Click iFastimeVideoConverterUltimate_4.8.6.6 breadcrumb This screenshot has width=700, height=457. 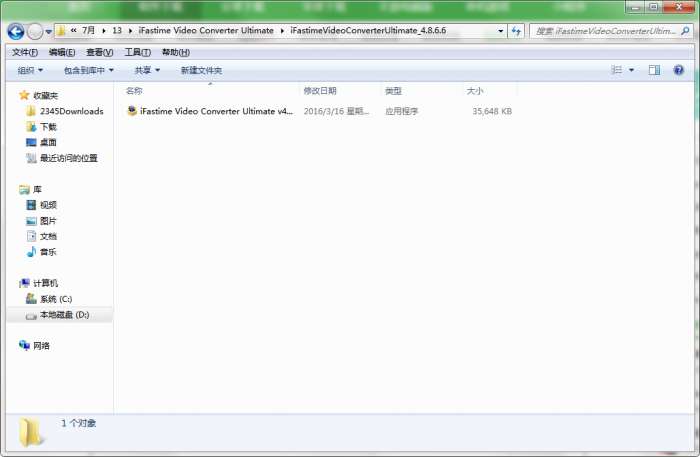[x=368, y=30]
